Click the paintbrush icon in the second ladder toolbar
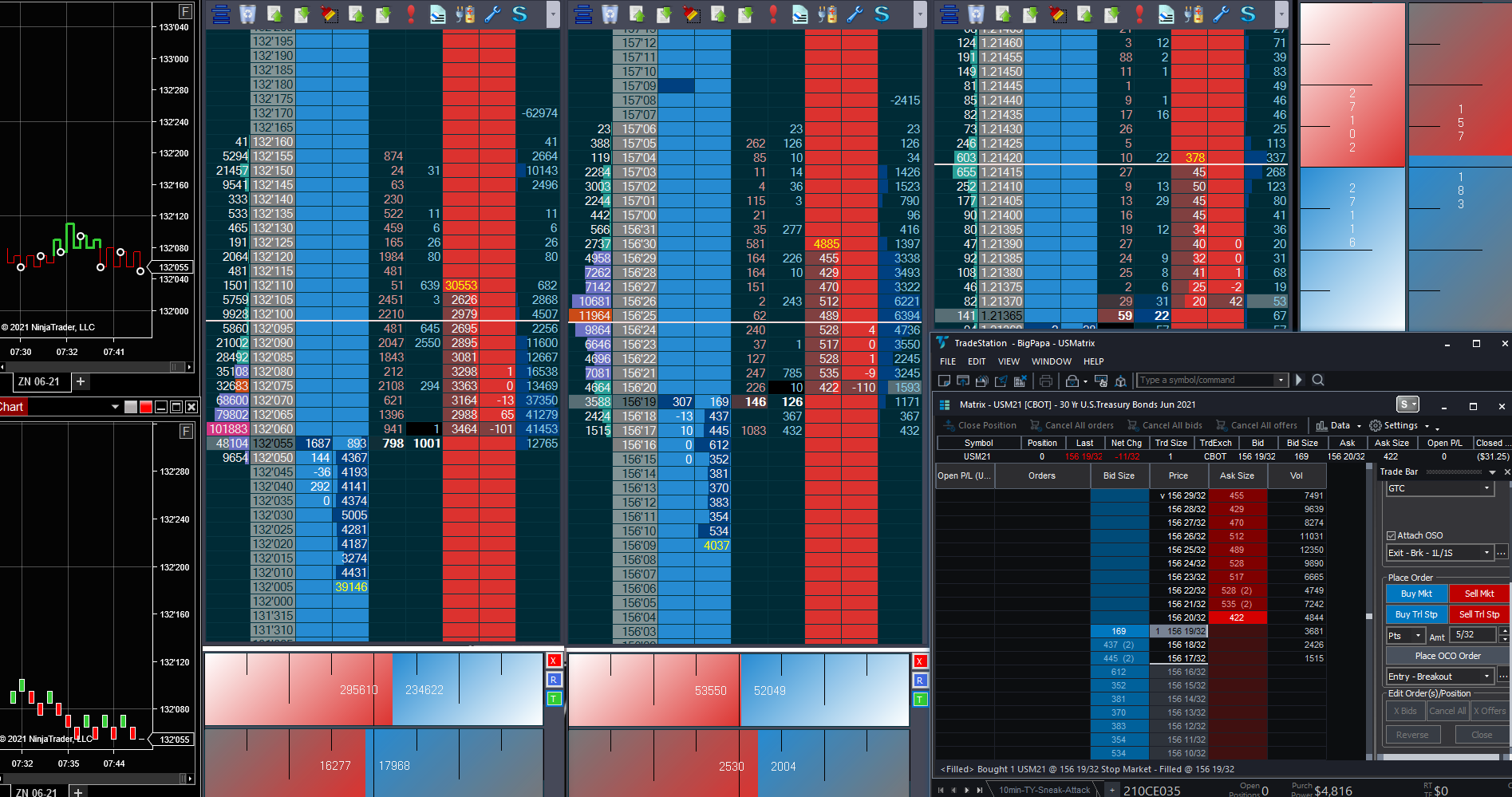The width and height of the screenshot is (1512, 797). pos(691,14)
